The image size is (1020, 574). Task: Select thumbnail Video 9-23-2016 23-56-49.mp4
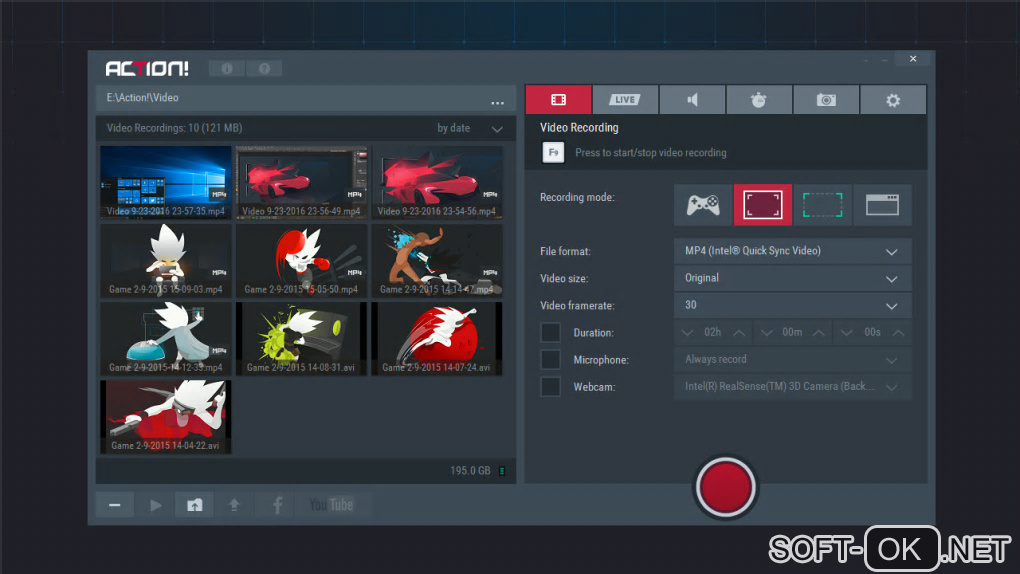point(301,182)
